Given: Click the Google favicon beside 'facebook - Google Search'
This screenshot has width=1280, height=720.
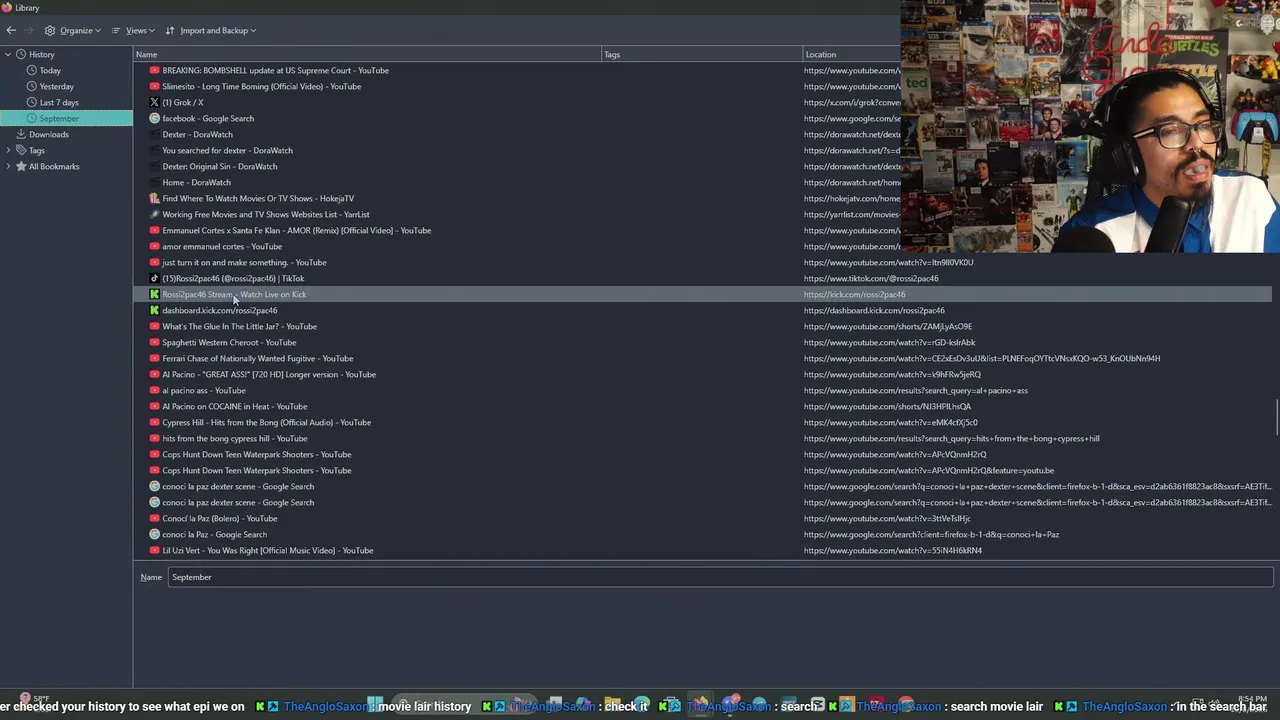Looking at the screenshot, I should pos(154,118).
